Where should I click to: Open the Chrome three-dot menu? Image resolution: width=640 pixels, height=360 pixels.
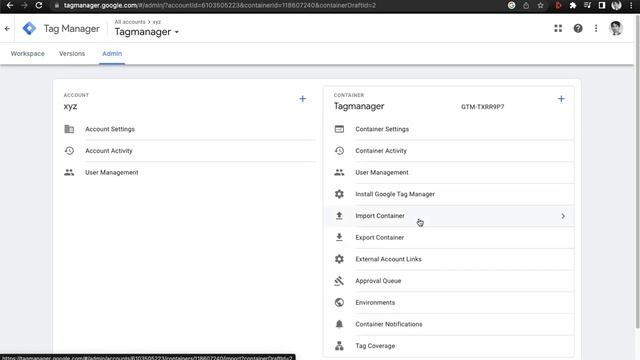pyautogui.click(x=631, y=5)
